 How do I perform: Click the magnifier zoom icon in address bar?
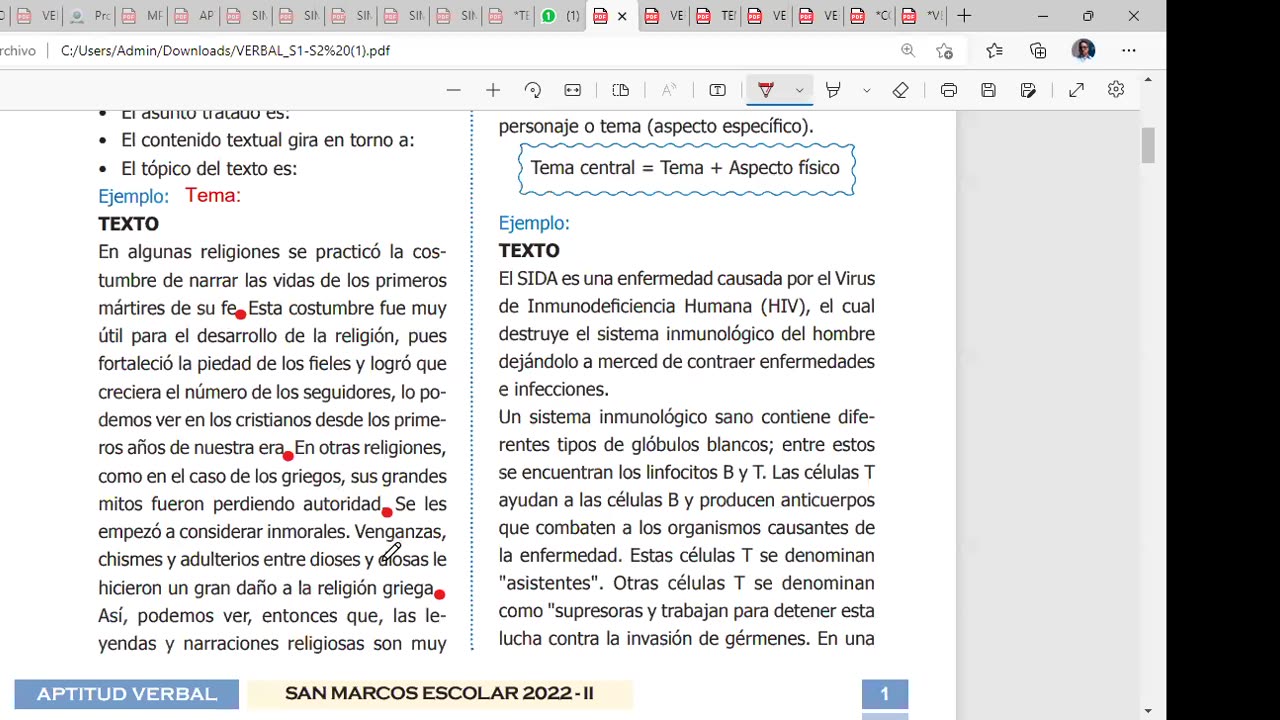(908, 50)
